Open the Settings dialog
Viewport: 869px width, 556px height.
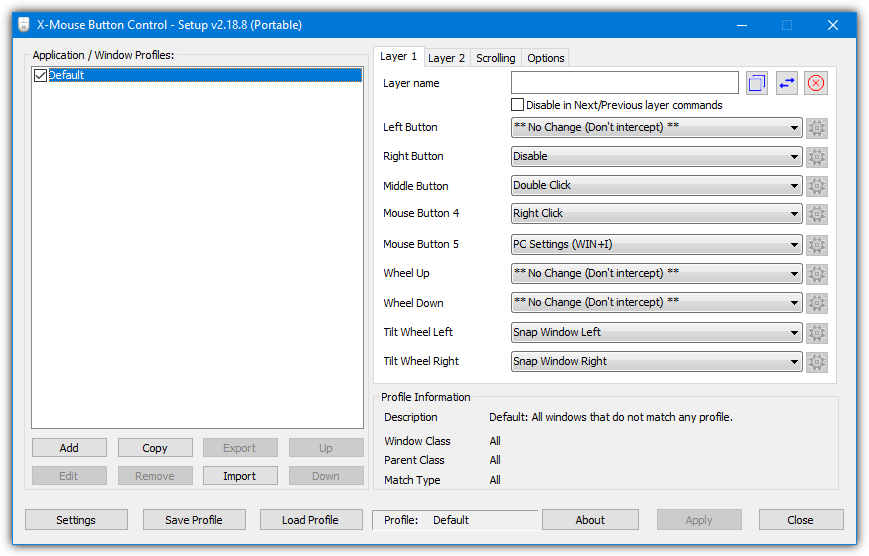click(x=76, y=520)
